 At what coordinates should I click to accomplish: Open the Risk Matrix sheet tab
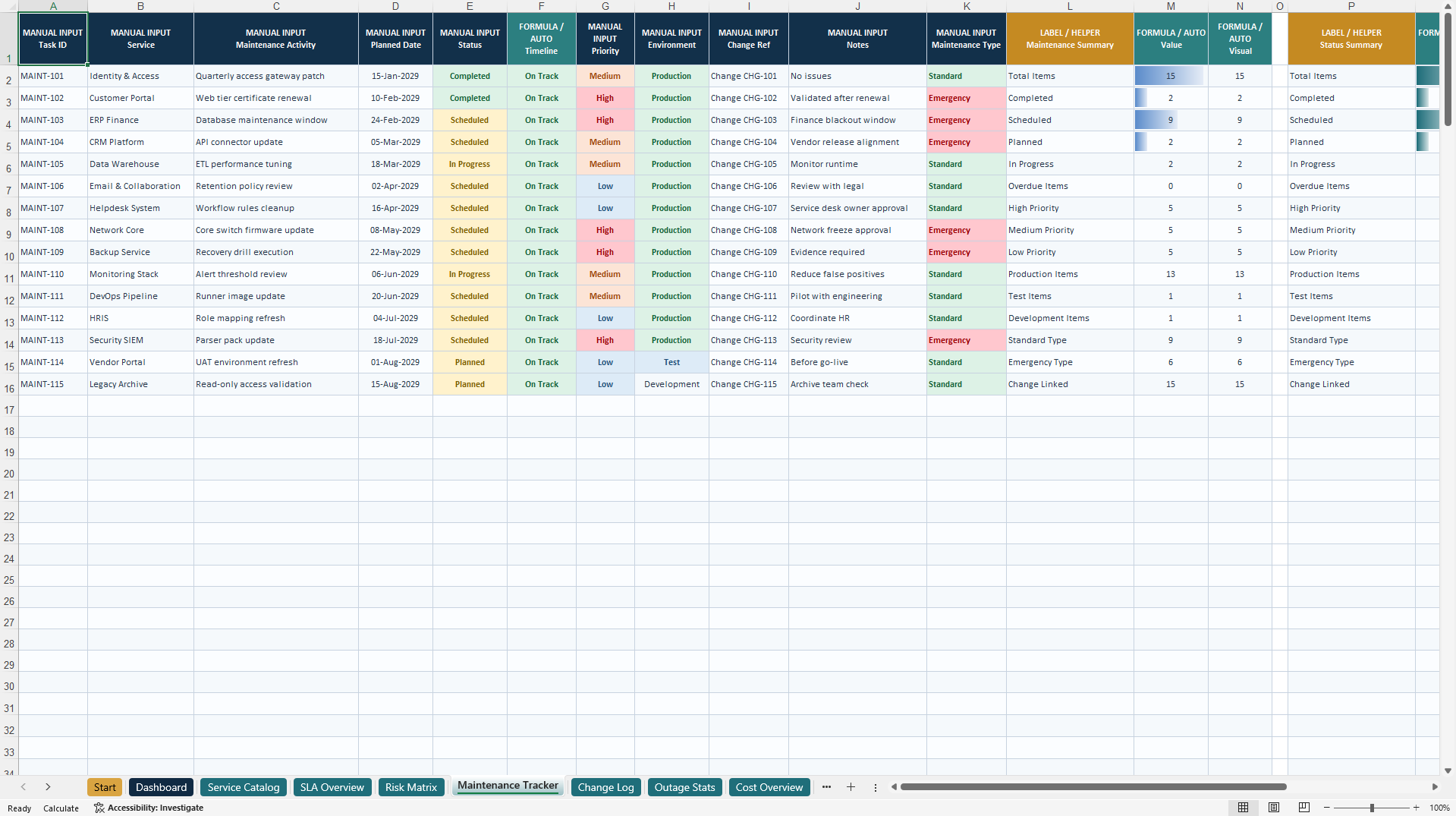pos(411,787)
